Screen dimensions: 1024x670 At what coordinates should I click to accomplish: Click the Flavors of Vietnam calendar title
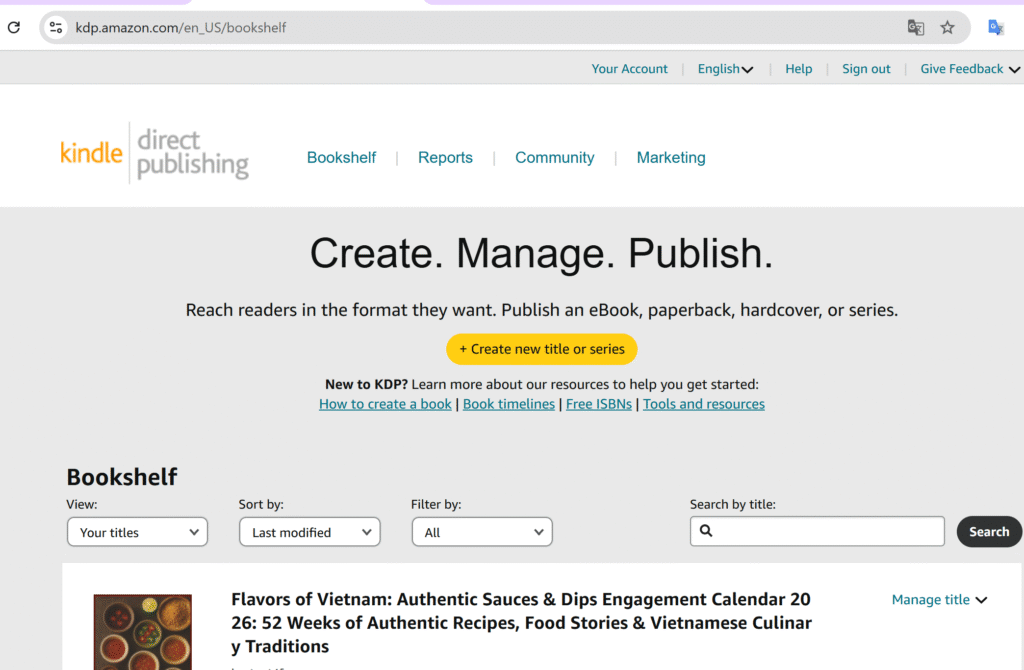(x=521, y=623)
